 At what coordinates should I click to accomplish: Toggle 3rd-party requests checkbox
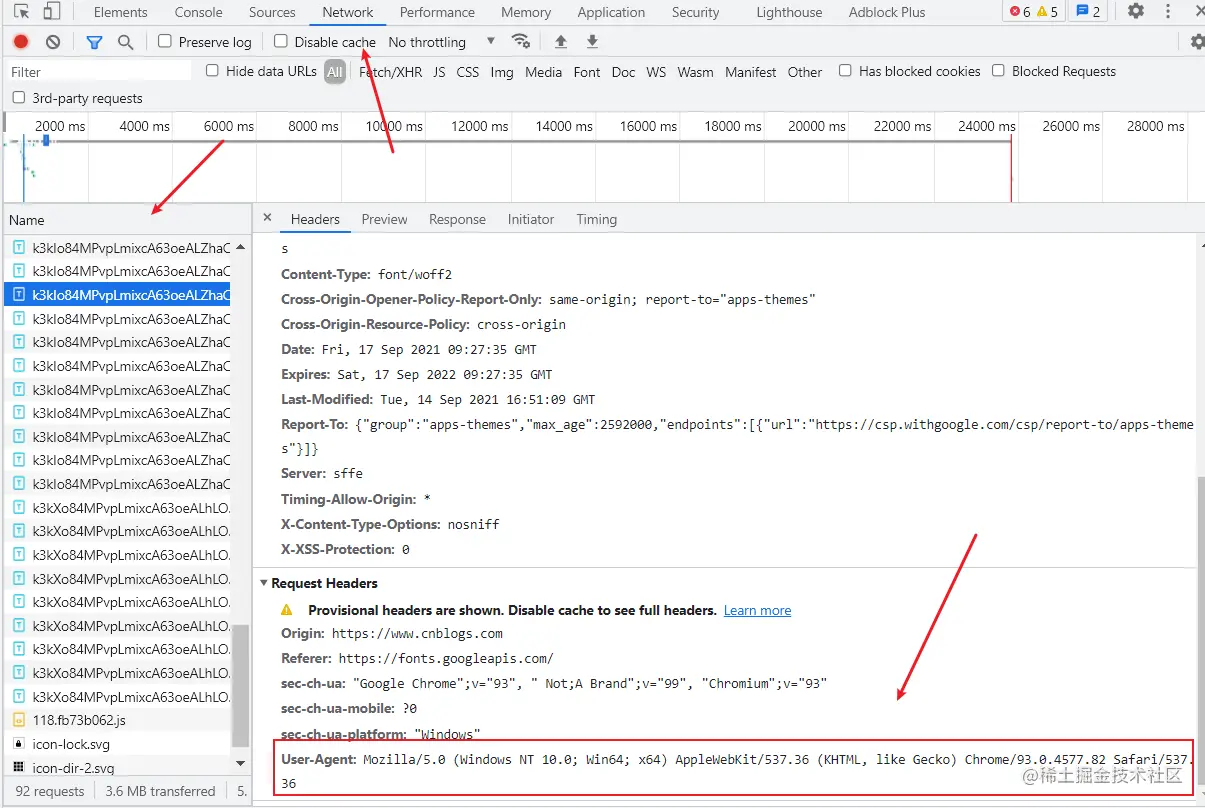click(19, 97)
